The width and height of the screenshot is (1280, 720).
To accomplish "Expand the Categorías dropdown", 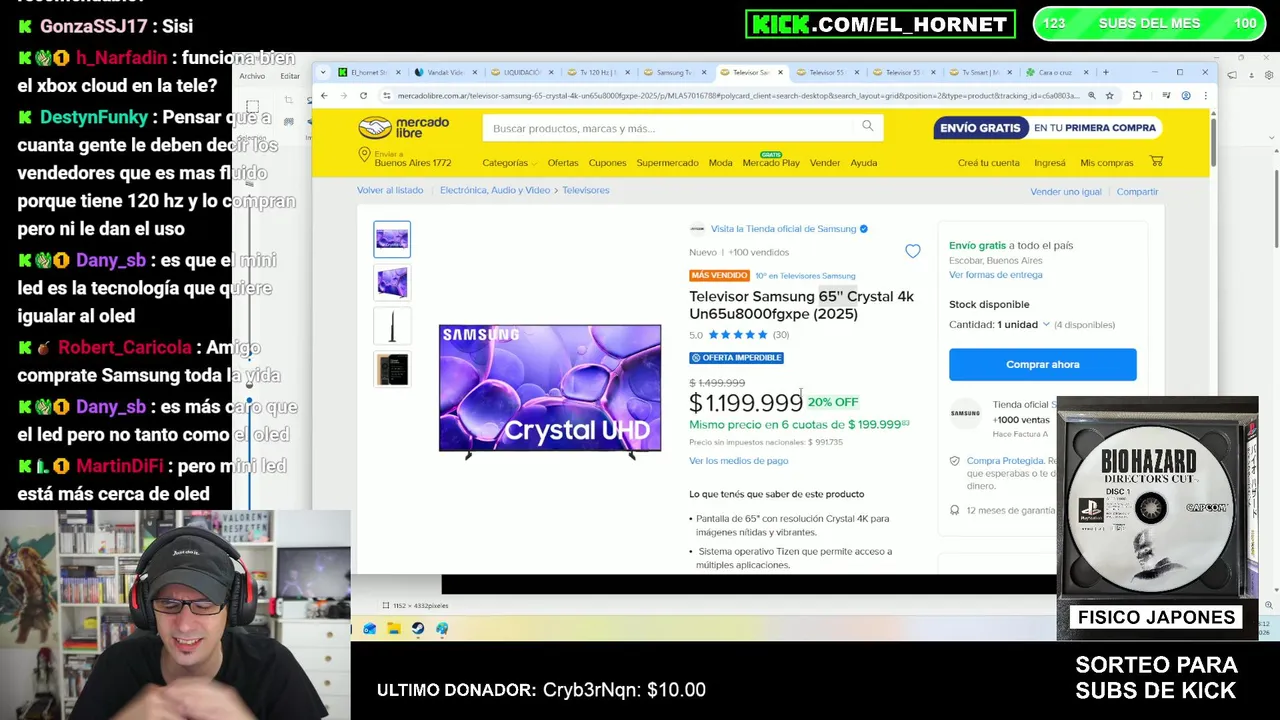I will click(509, 163).
